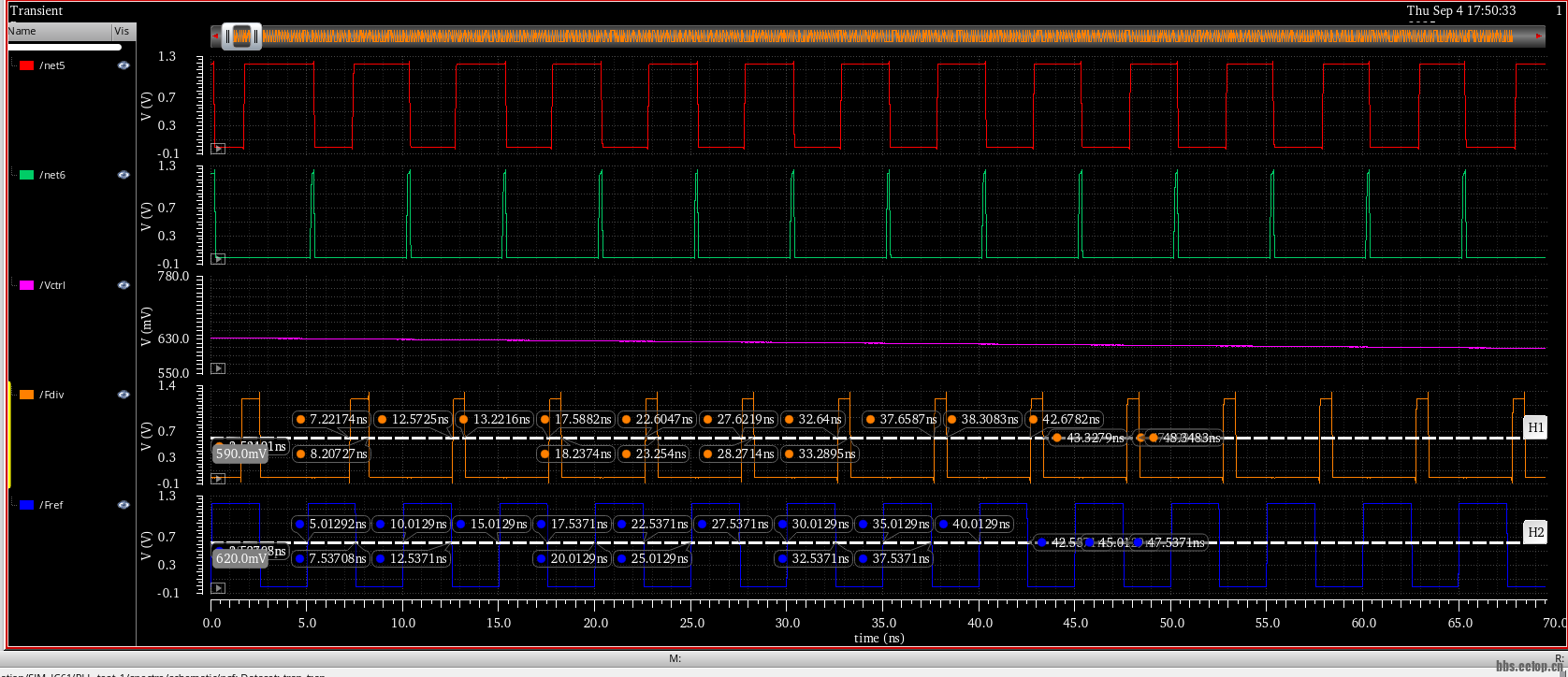Screen dimensions: 1568x677
Task: Toggle visibility of the /Fdiv signal
Action: point(123,395)
